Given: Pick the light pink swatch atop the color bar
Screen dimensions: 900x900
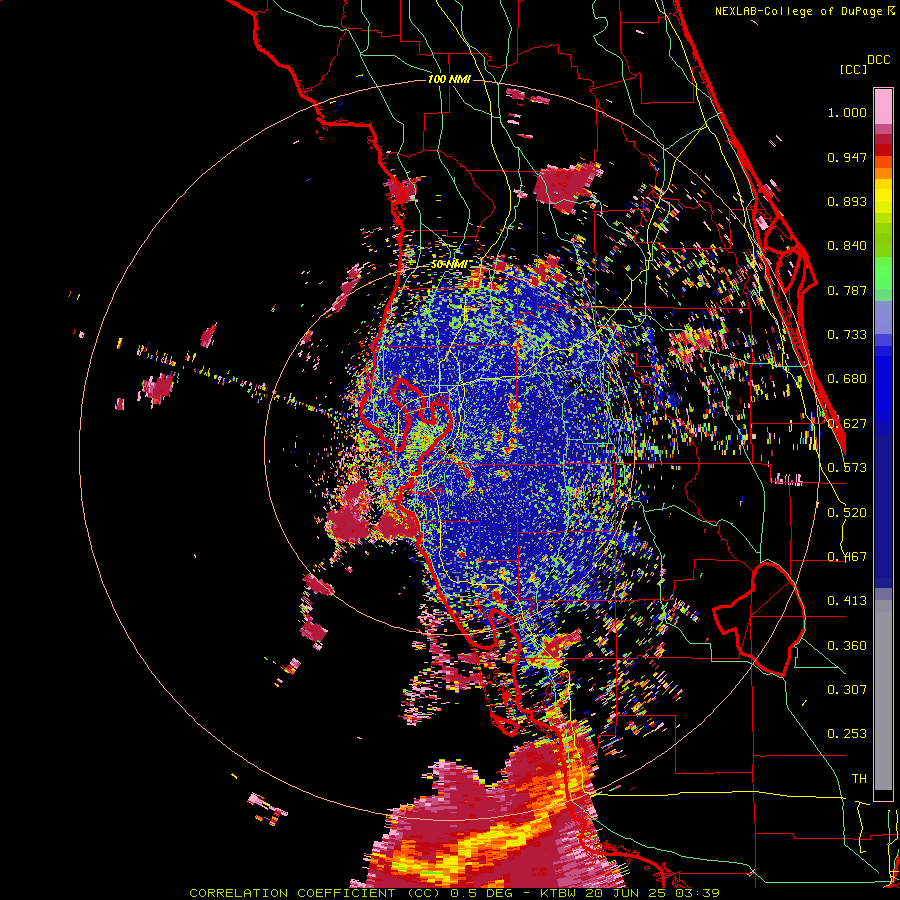Looking at the screenshot, I should point(883,106).
